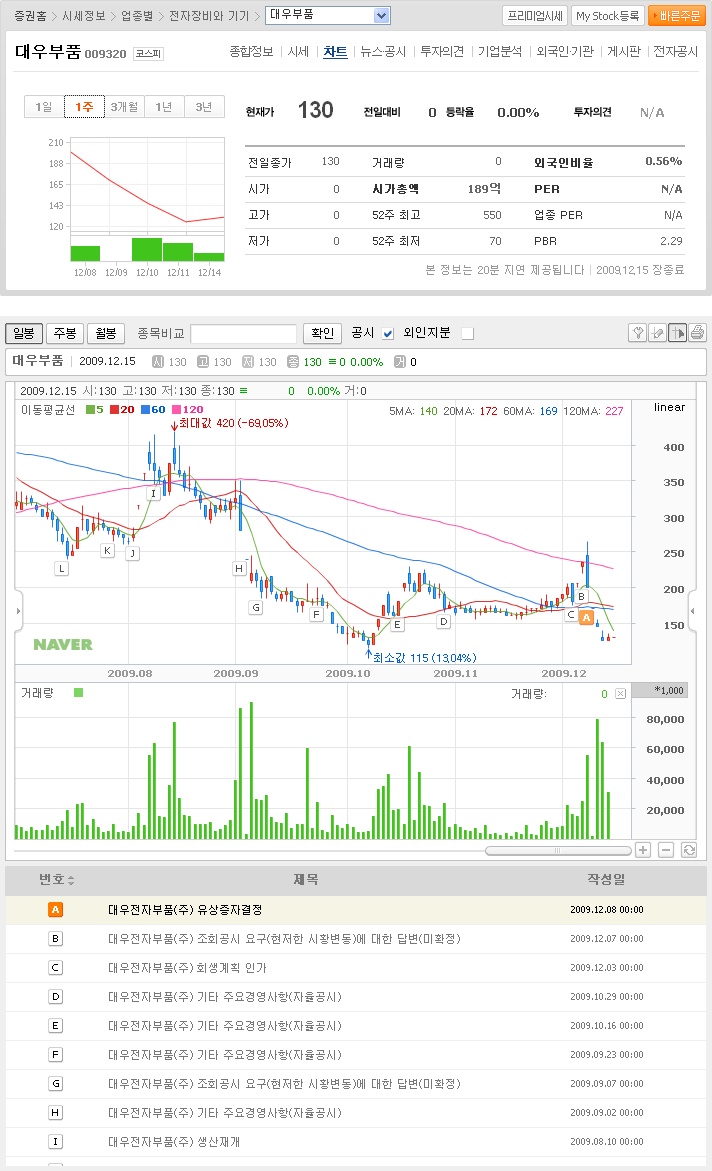The height and width of the screenshot is (1171, 712).
Task: Click the 확인 confirm button
Action: point(323,333)
